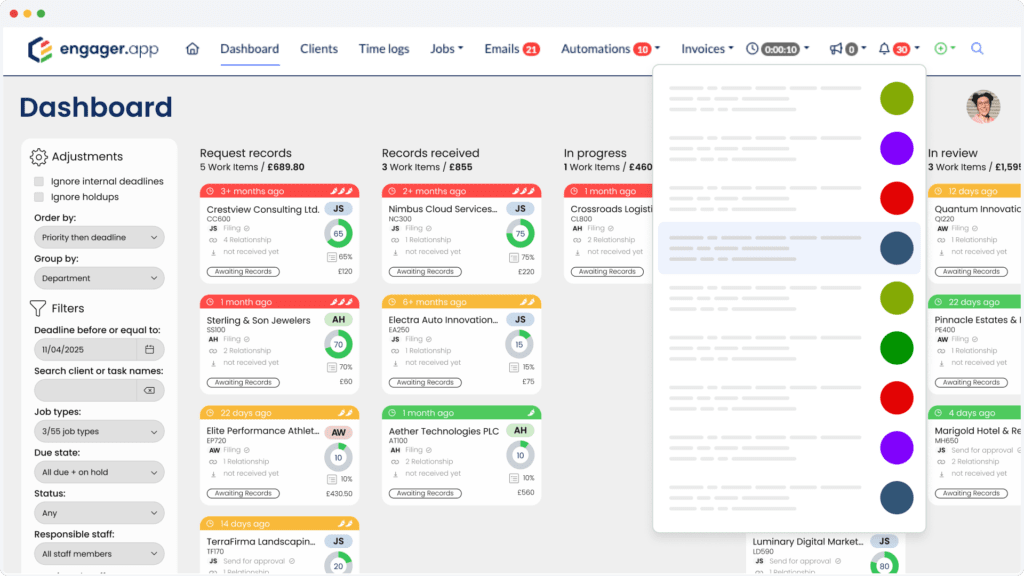Screen dimensions: 1024x576
Task: Click the macOS yellow minimize dot
Action: coord(27,13)
